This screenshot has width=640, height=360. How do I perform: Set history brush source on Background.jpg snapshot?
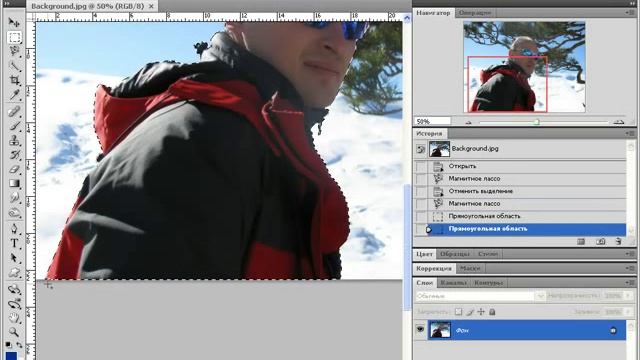(420, 149)
